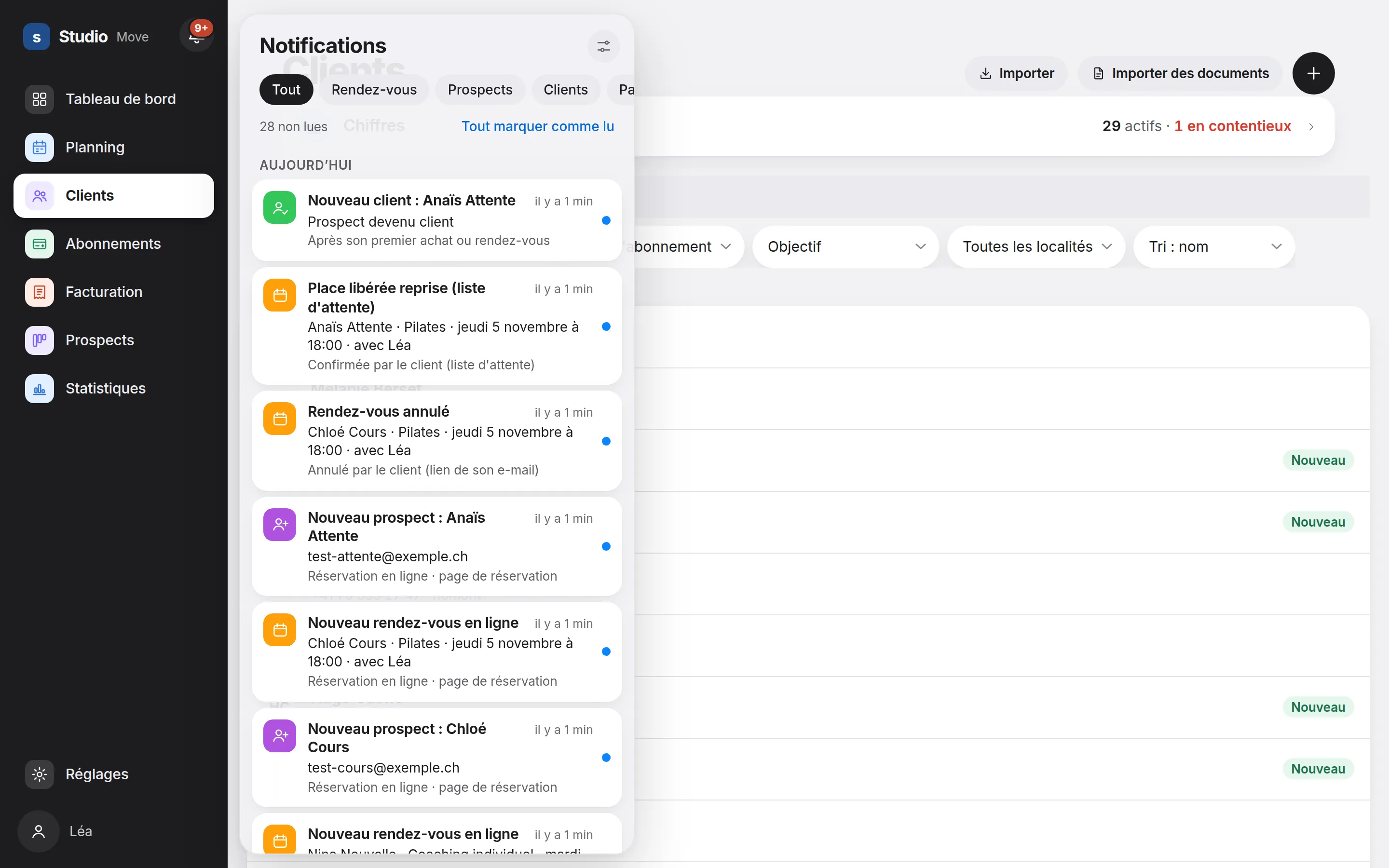1389x868 pixels.
Task: Click the Prospects kanban icon
Action: pos(40,340)
